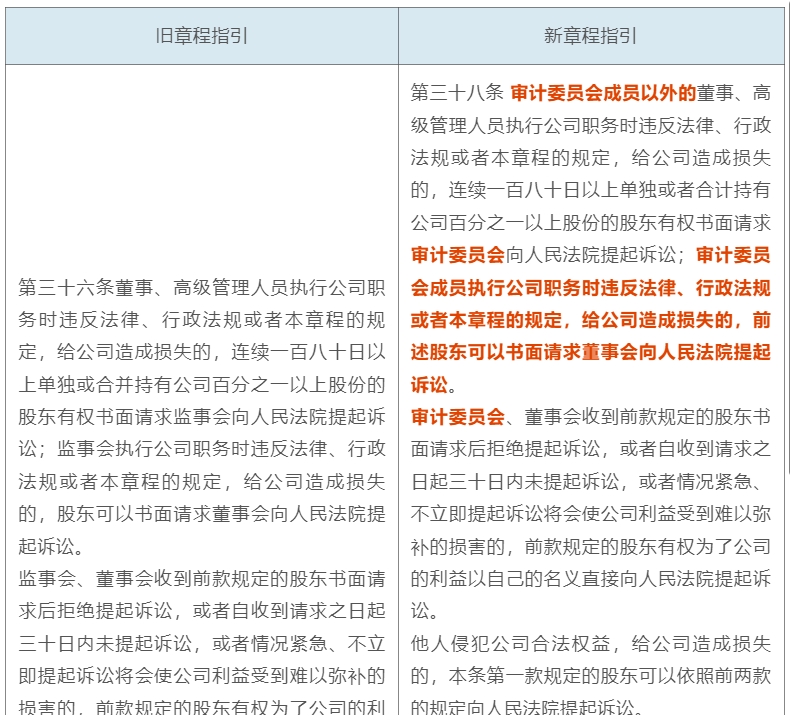Click the highlighted text 审计委员会成员以外的
Screen dimensions: 790x720
(x=603, y=93)
